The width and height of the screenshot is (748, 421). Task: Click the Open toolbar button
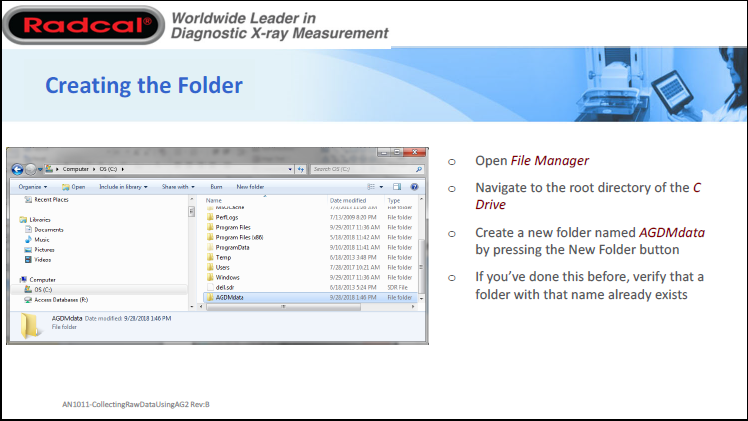tap(73, 187)
